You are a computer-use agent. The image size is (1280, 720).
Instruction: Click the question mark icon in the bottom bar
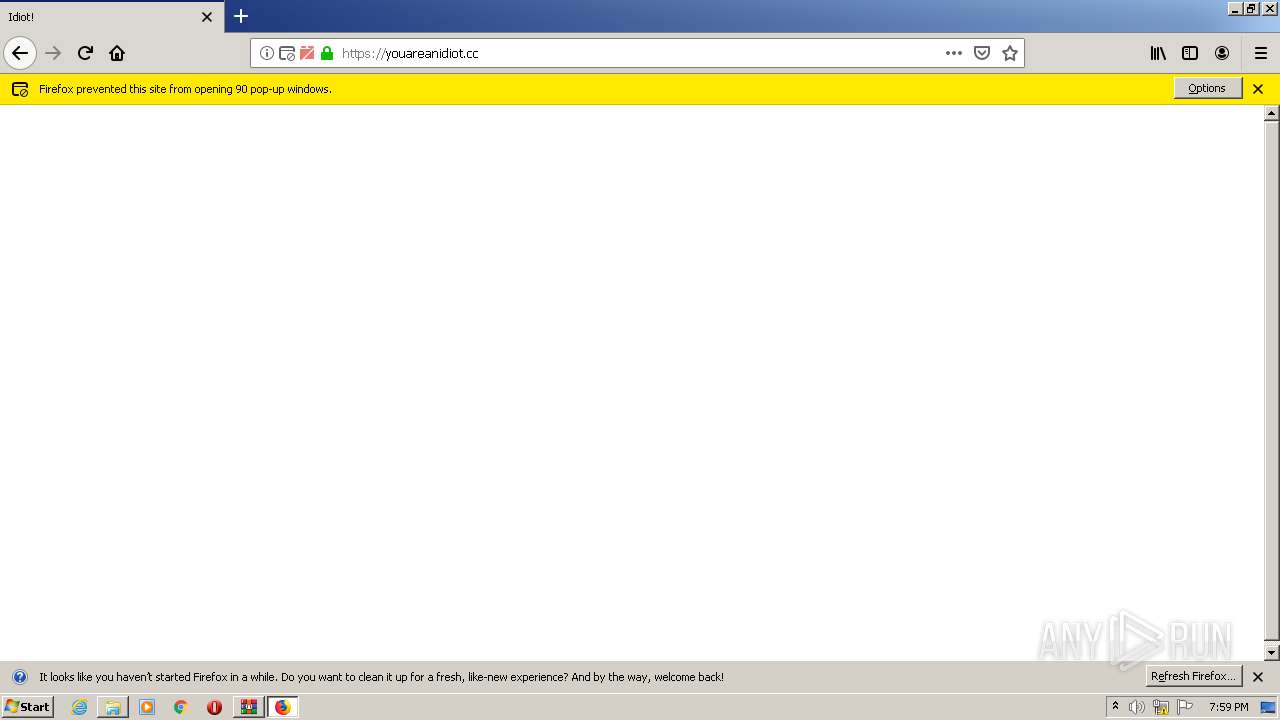[x=19, y=677]
